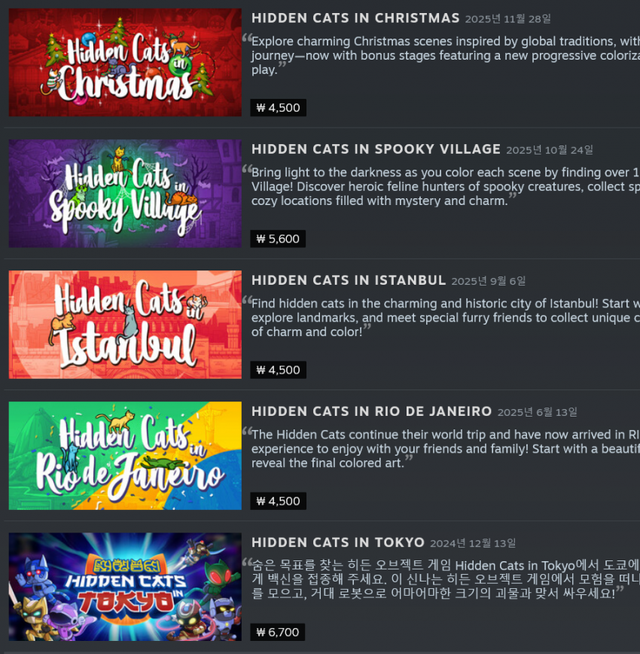Open the Hidden Cats in Christmas banner image
The width and height of the screenshot is (640, 654).
coord(125,63)
